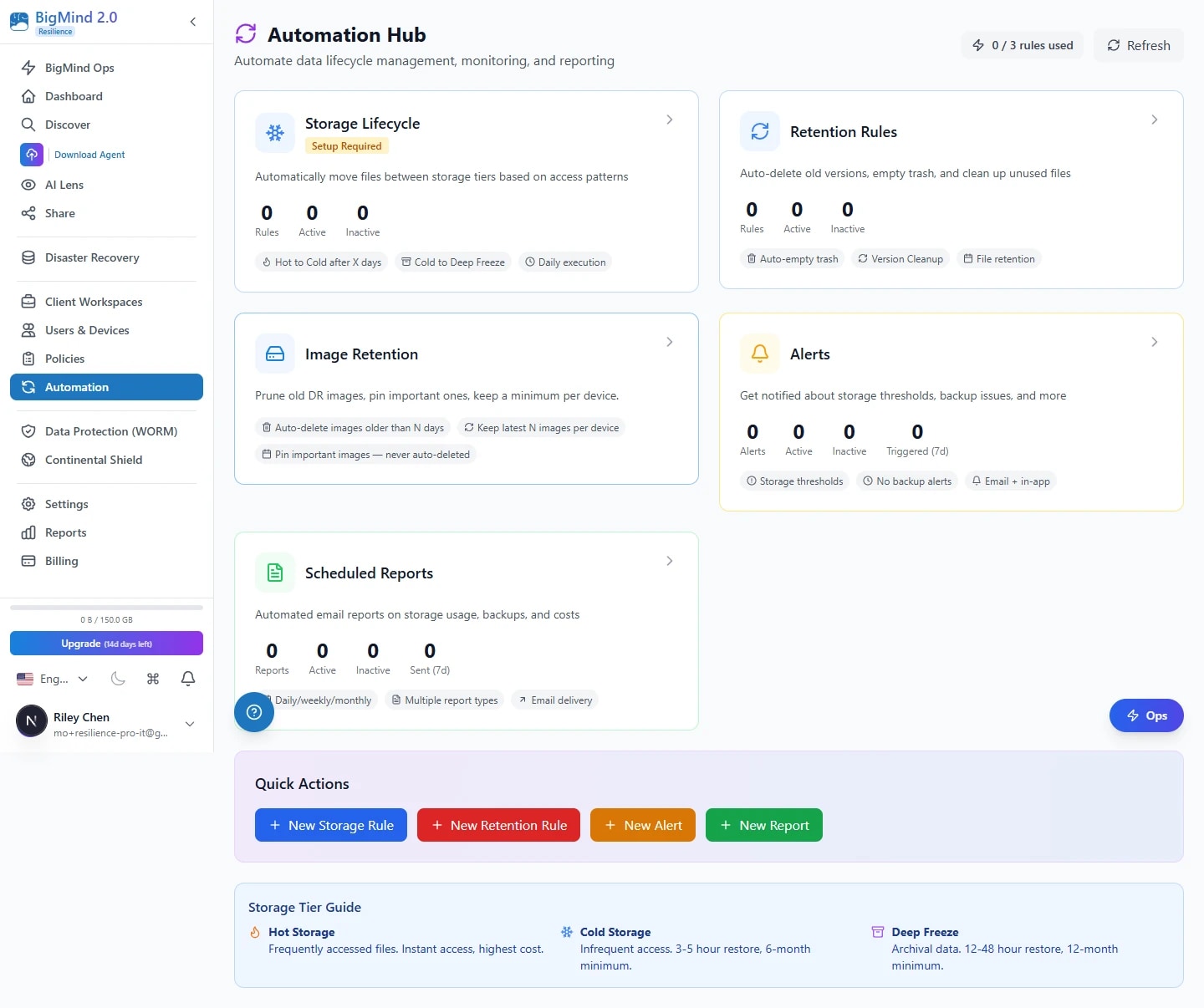Click the New Report button
This screenshot has width=1204, height=1008.
(x=764, y=825)
